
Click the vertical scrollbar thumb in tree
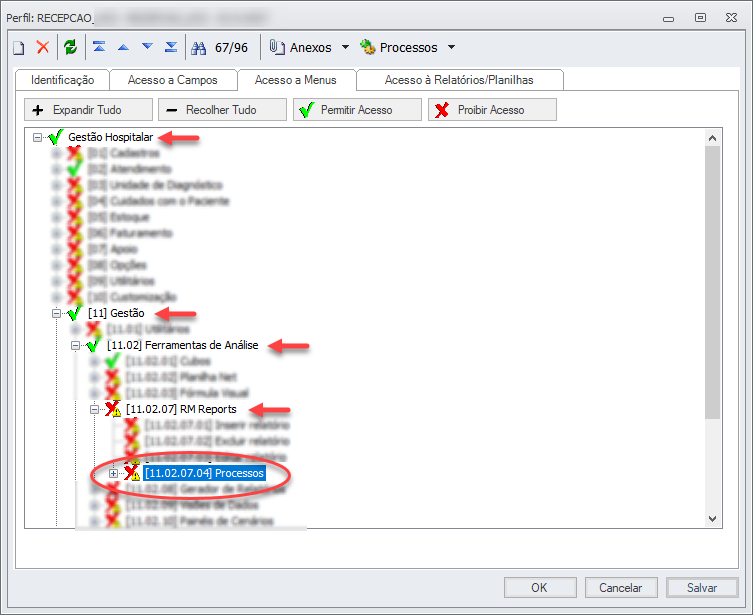(x=712, y=282)
